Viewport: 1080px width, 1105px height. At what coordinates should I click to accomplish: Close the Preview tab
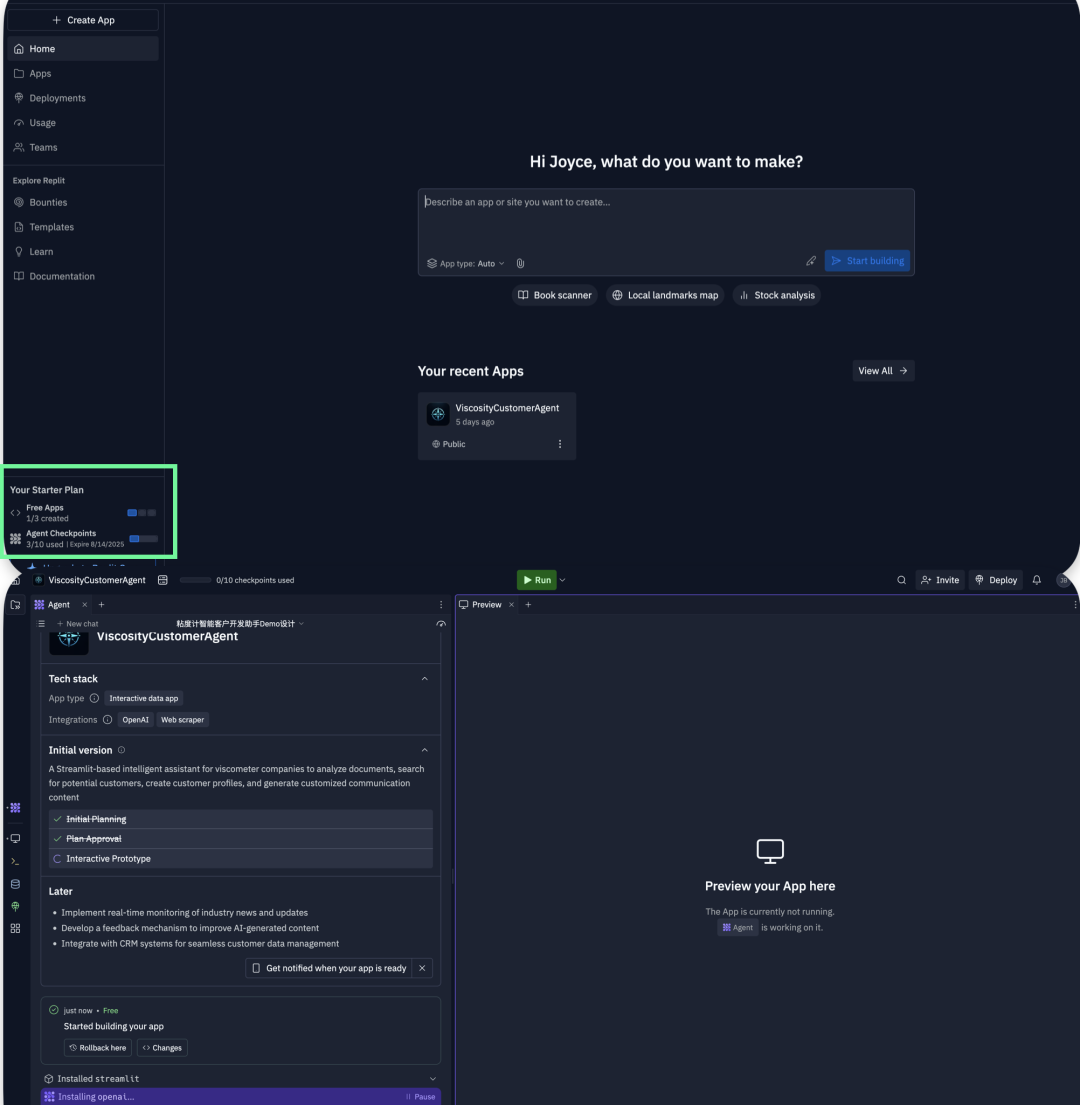pos(511,605)
